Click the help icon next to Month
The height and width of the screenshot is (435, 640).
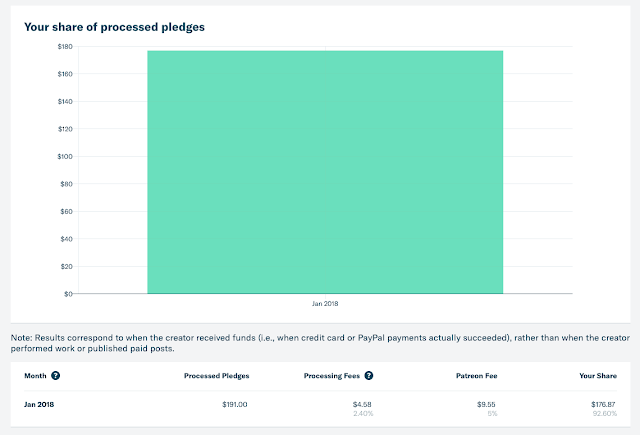(56, 376)
